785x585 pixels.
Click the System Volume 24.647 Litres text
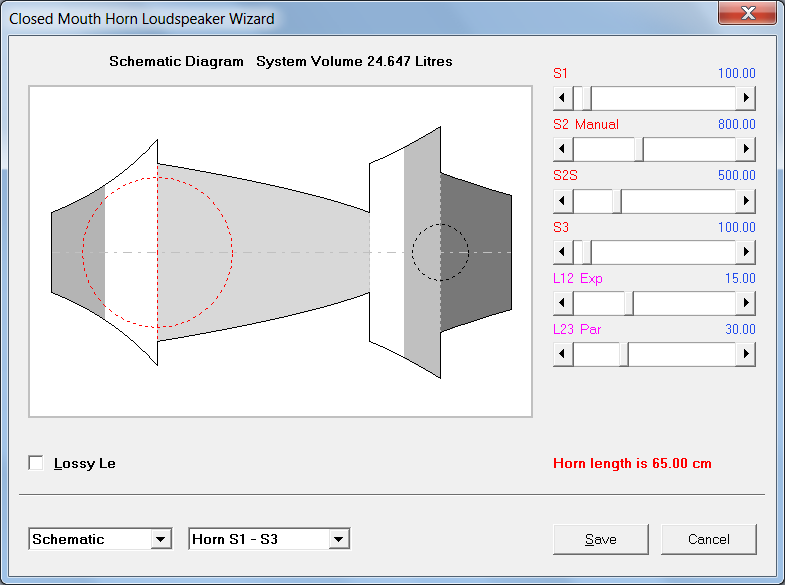354,61
